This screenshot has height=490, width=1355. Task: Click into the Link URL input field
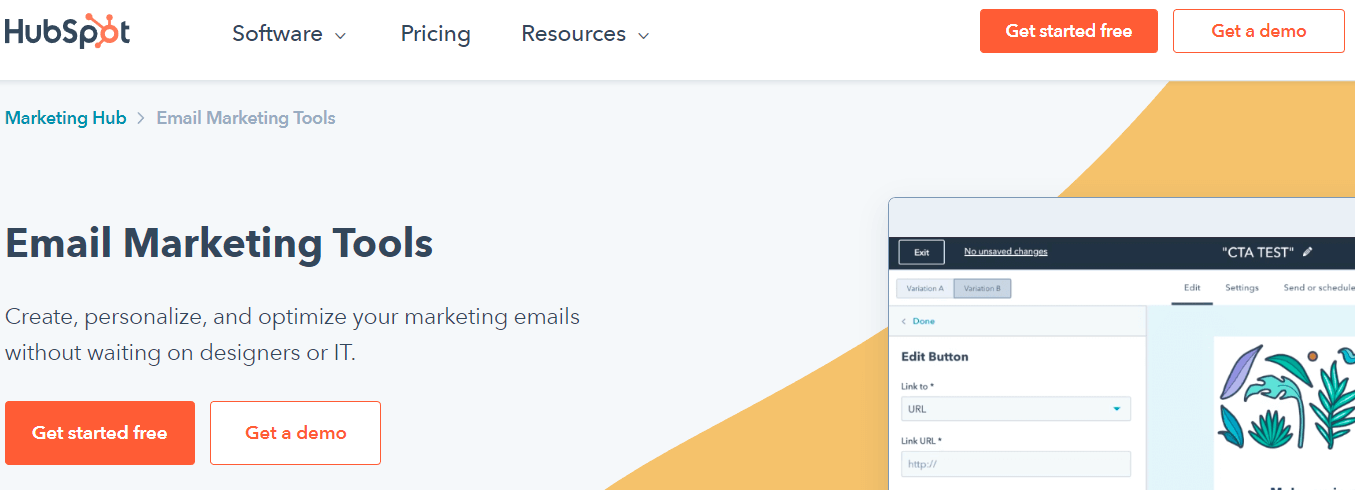pos(1015,464)
